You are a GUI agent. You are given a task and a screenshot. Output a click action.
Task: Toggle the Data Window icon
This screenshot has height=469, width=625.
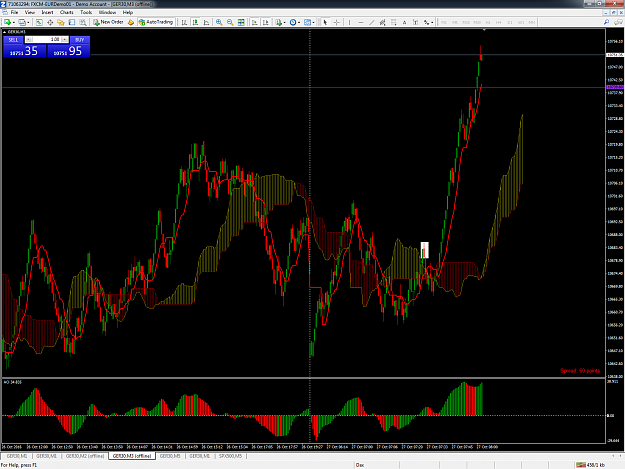coord(50,22)
